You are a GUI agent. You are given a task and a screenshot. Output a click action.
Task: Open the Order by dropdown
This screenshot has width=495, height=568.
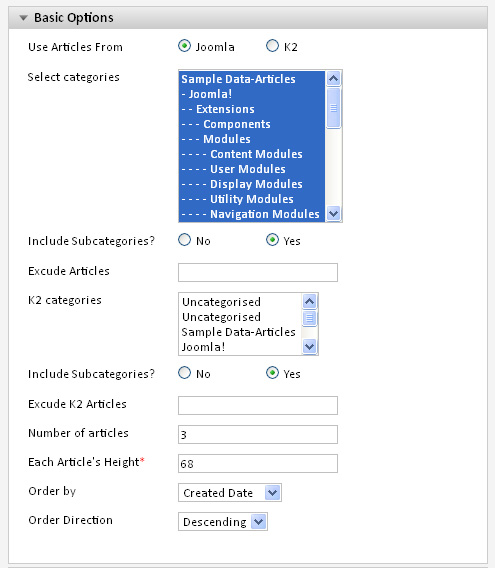(x=230, y=493)
